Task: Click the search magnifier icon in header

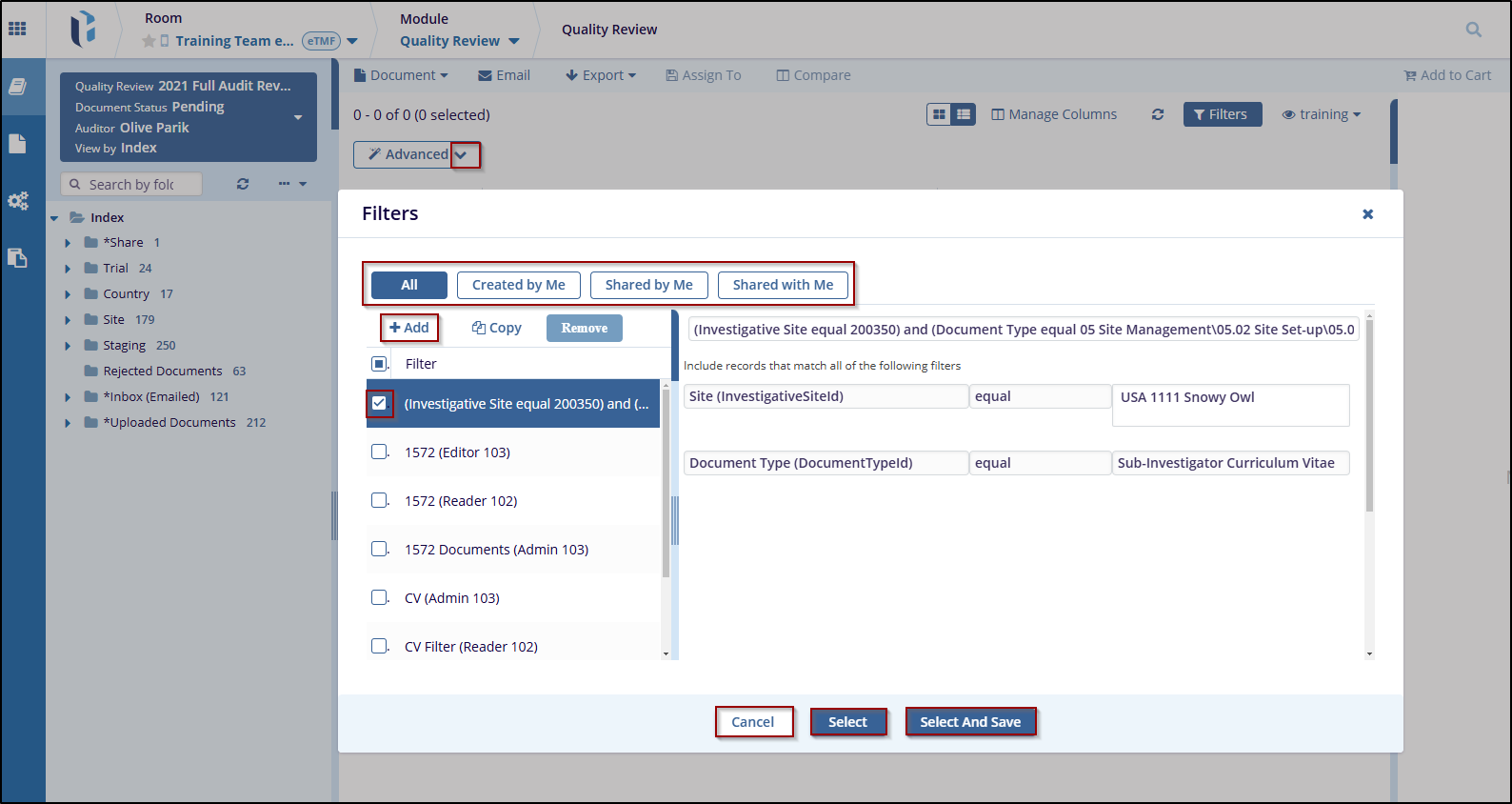Action: click(x=1473, y=30)
